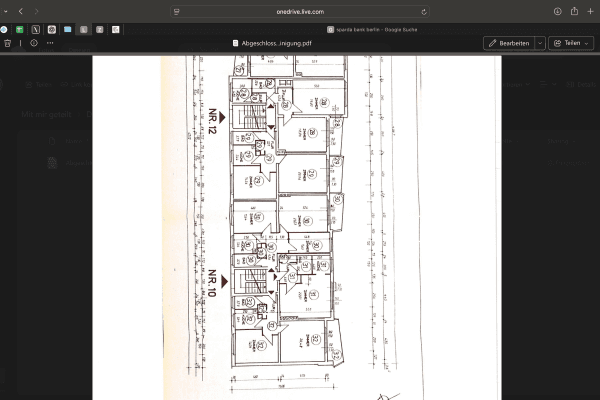Open a new tab with plus icon
The width and height of the screenshot is (600, 400).
pyautogui.click(x=590, y=11)
